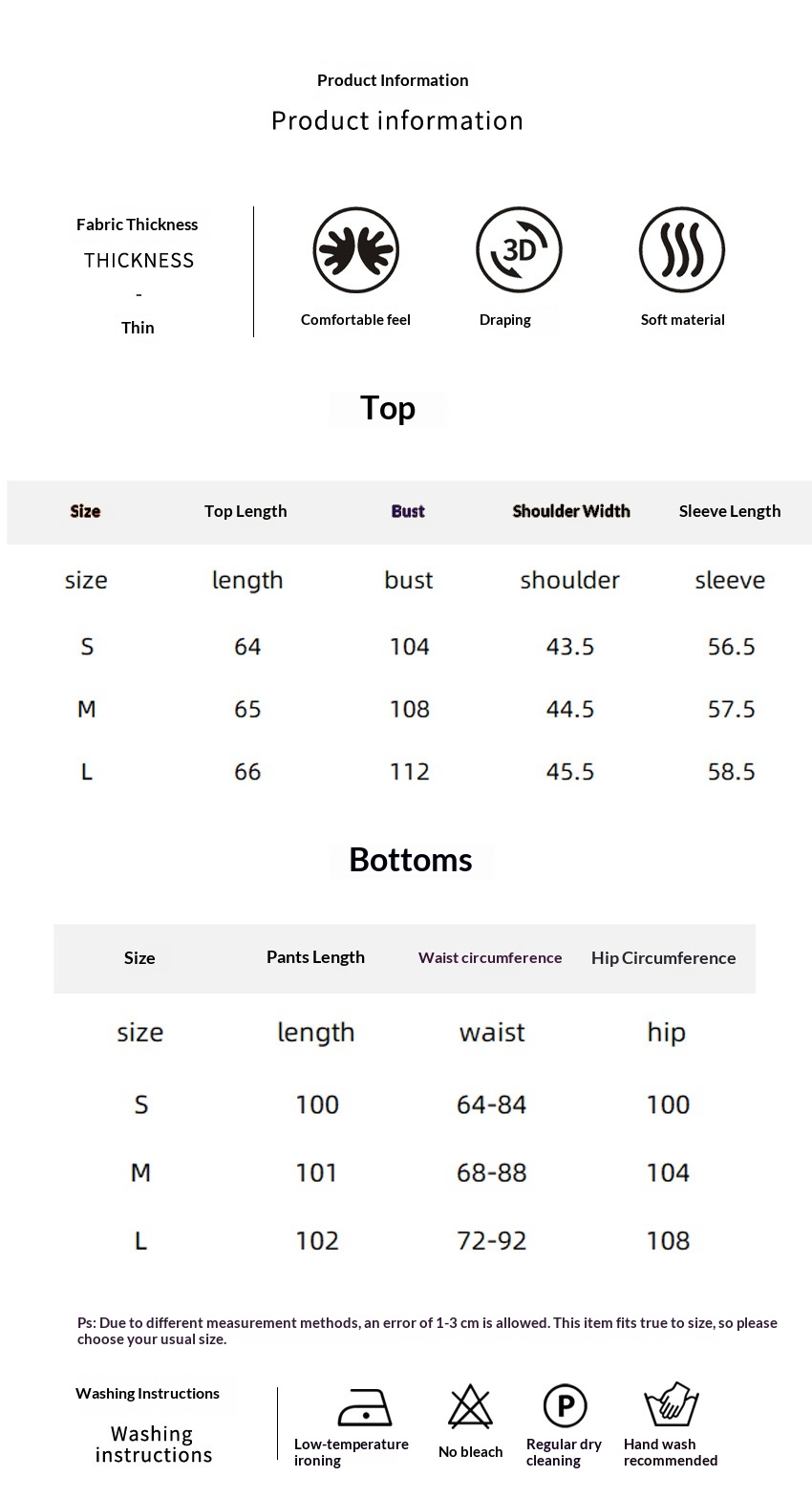Click the Fabric Thickness label
Viewport: 812px width, 1498px height.
[138, 225]
